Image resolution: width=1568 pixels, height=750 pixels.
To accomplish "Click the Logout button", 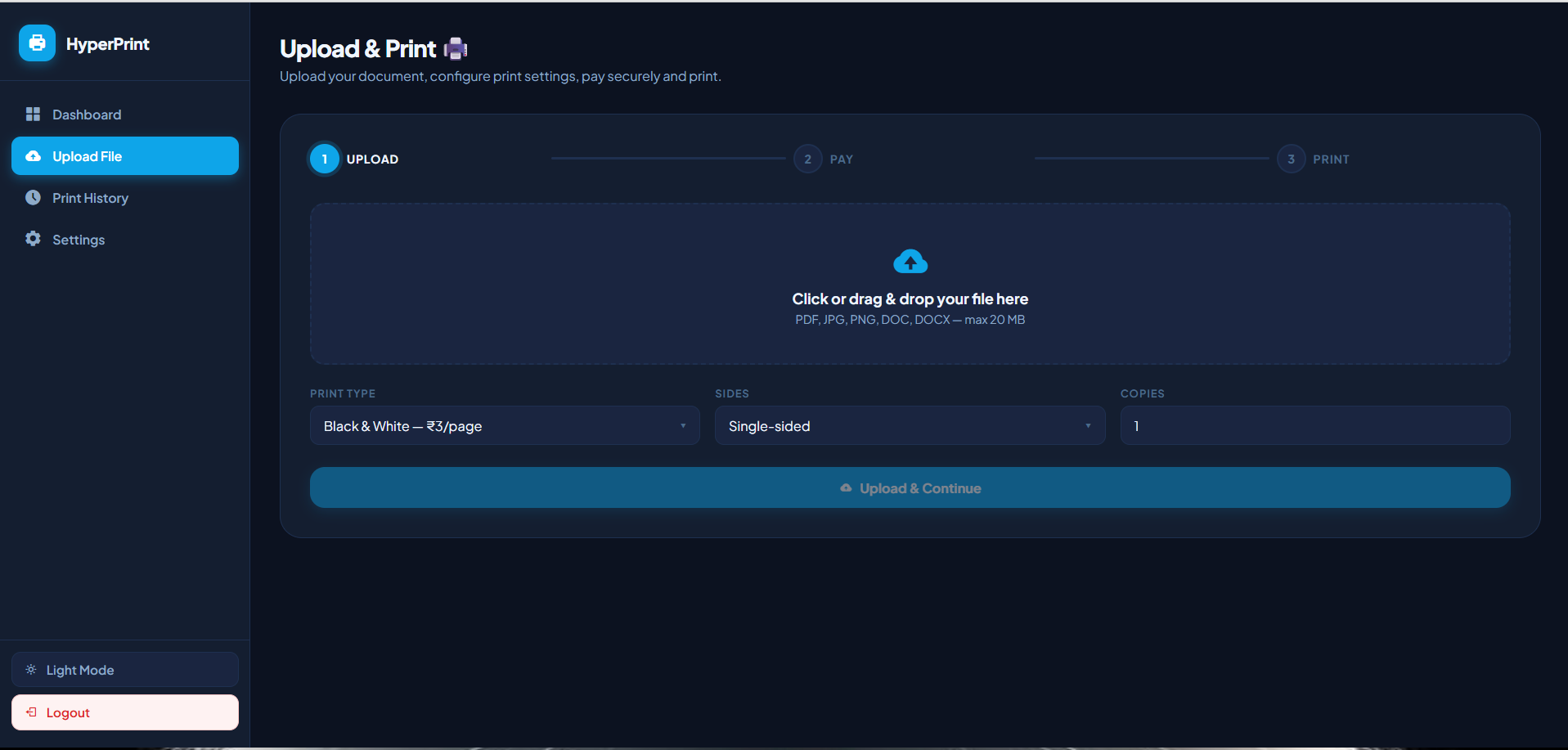I will pos(125,712).
